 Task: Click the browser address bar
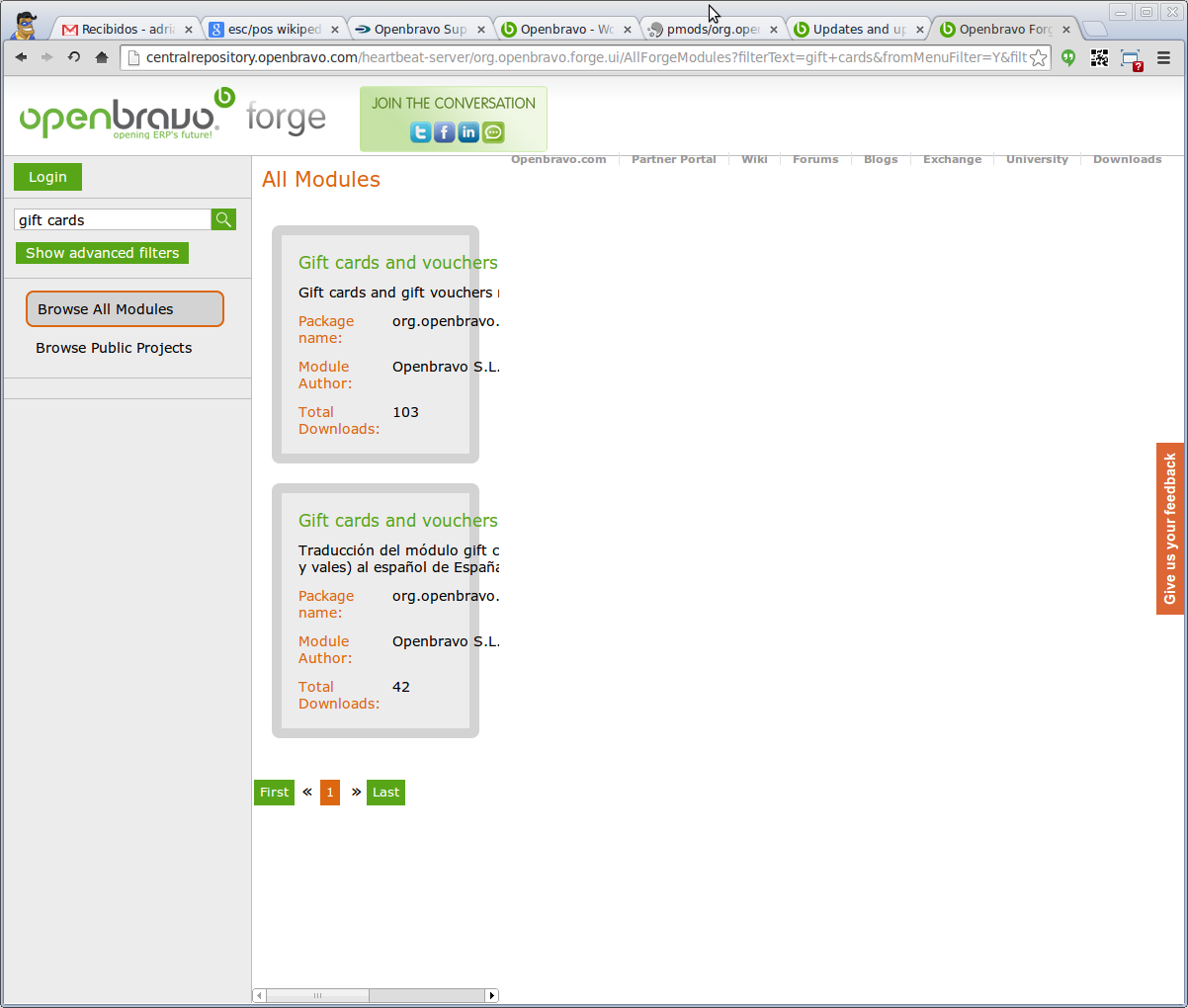coord(584,57)
